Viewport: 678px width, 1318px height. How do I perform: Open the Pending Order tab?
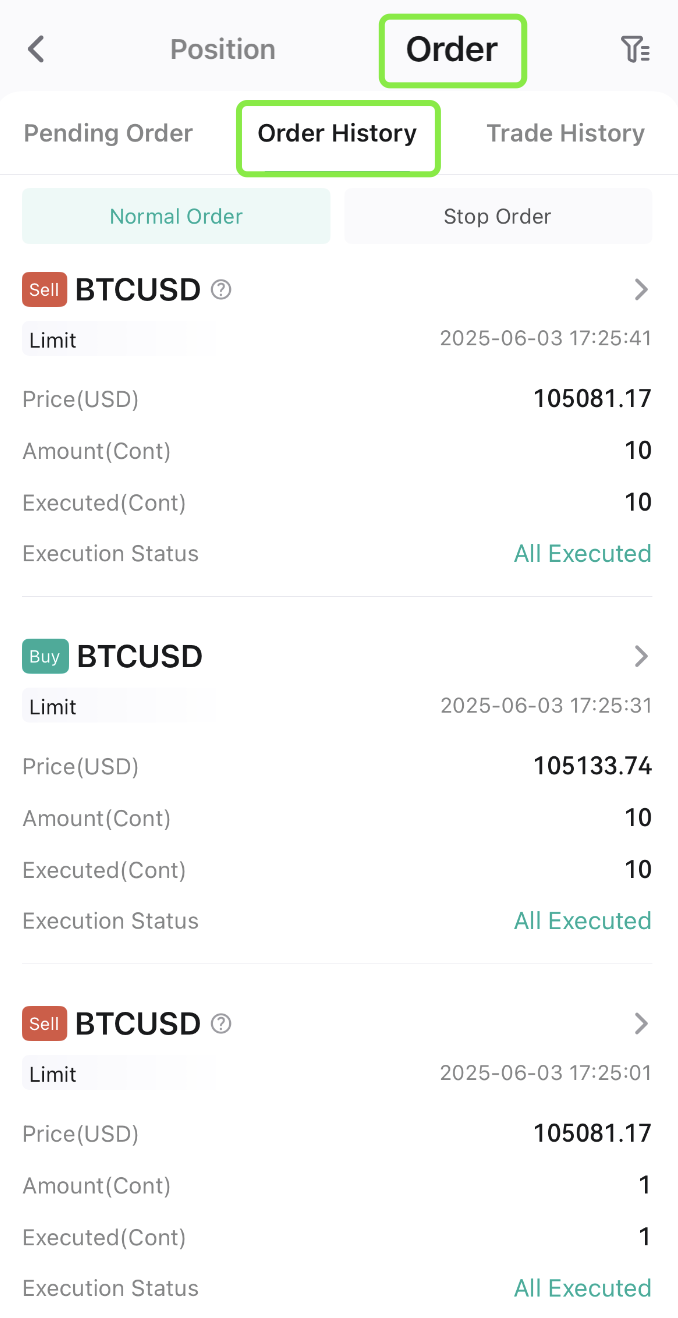108,132
